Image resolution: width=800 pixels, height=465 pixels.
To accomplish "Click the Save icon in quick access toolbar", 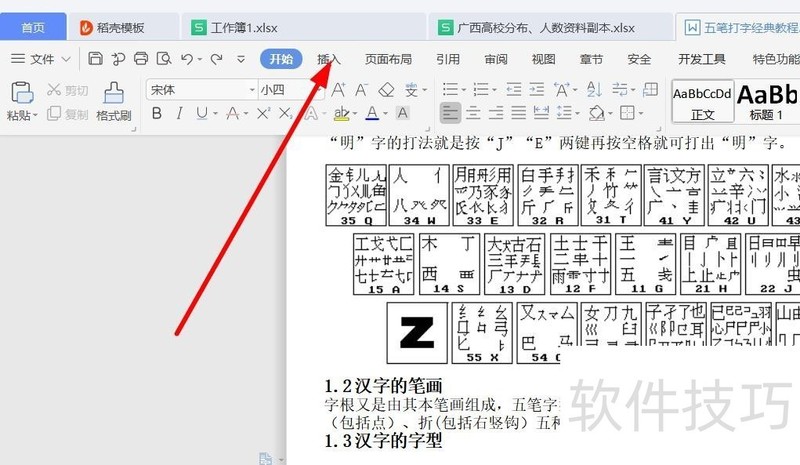I will (95, 59).
